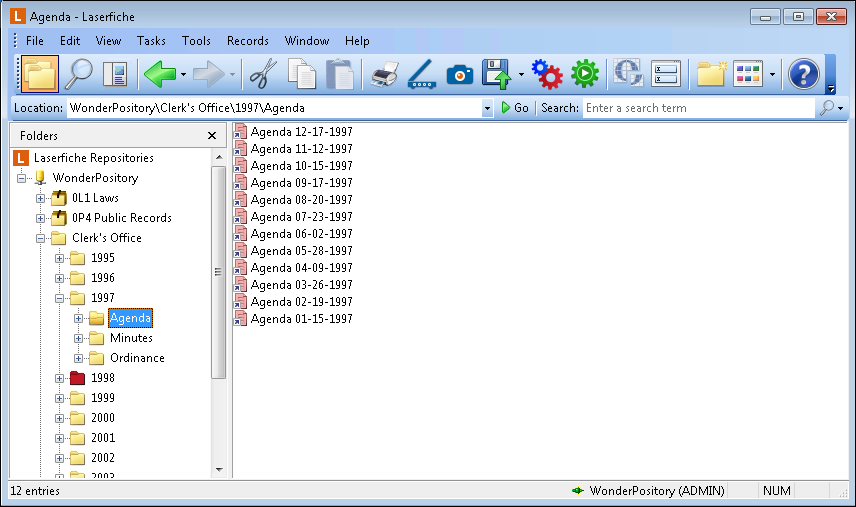Click the red 1998 folder icon
The image size is (856, 507).
[x=78, y=378]
